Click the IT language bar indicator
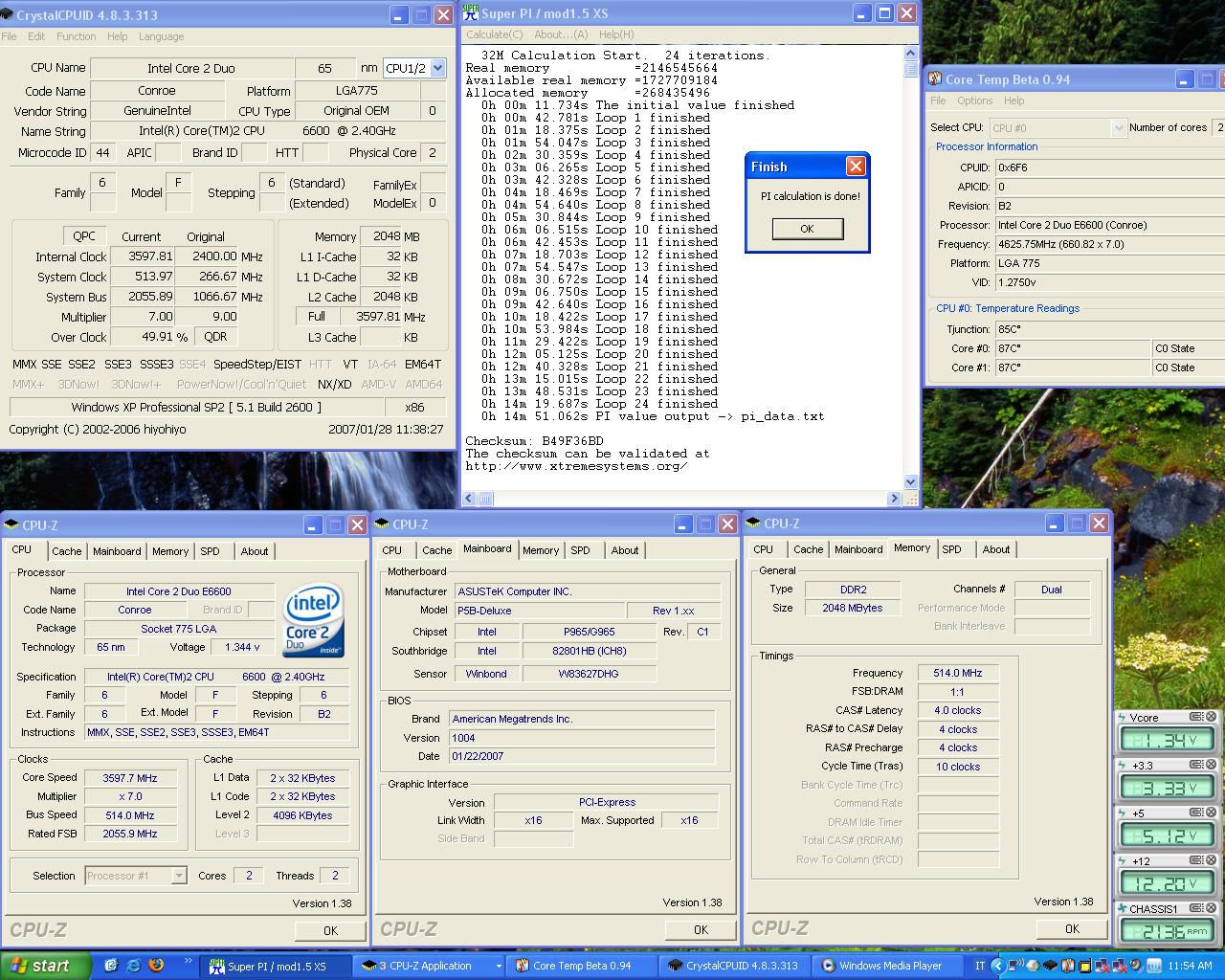Image resolution: width=1225 pixels, height=980 pixels. click(x=980, y=966)
